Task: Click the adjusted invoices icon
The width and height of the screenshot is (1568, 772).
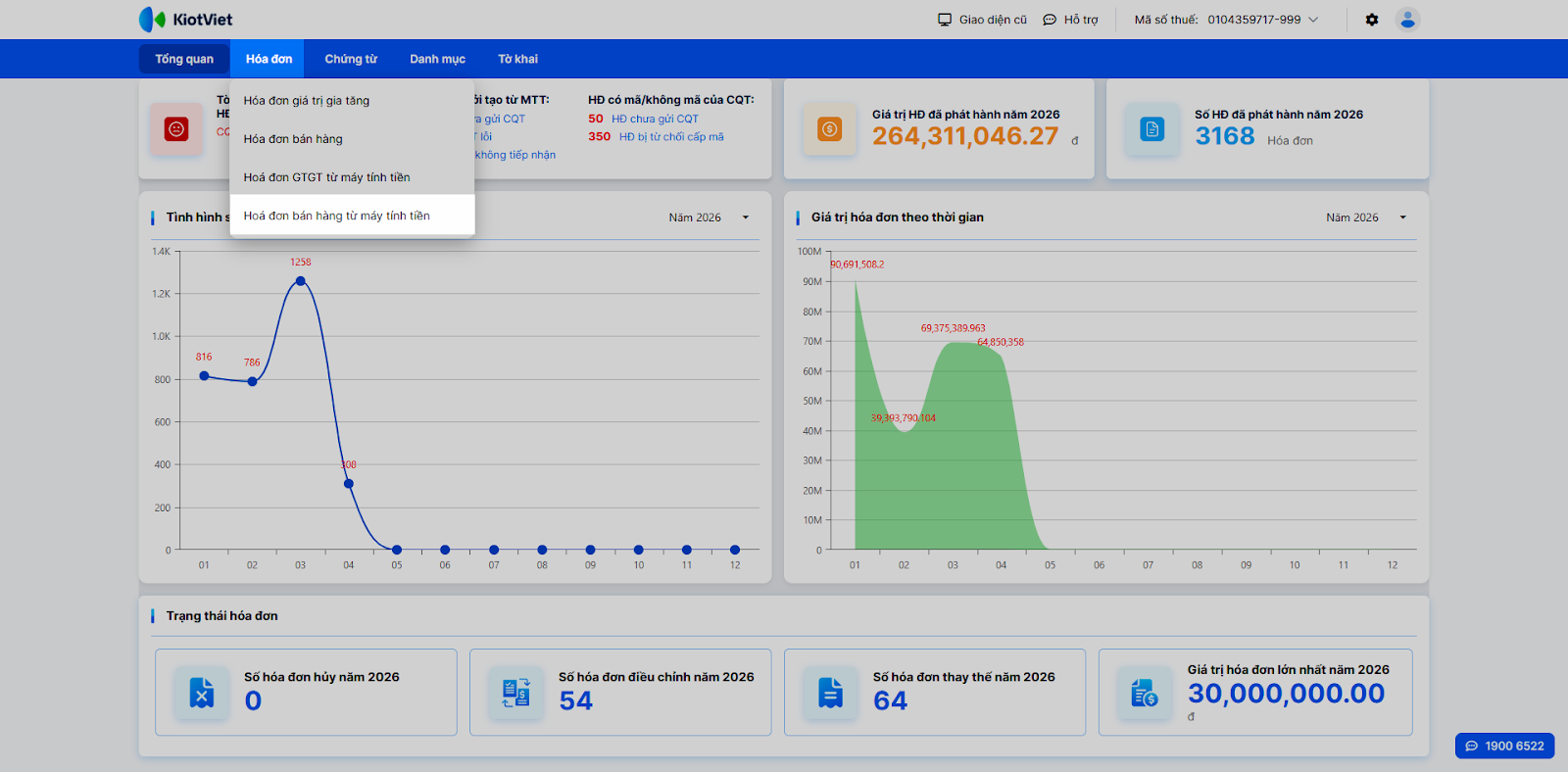Action: (515, 693)
